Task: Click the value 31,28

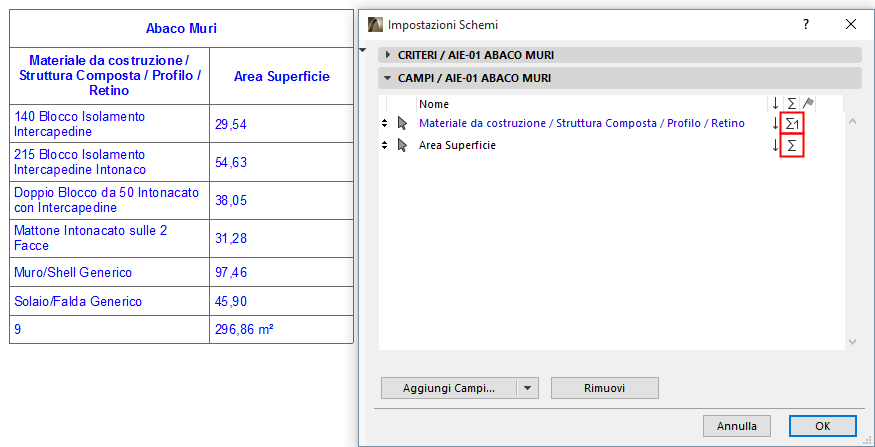Action: coord(231,238)
